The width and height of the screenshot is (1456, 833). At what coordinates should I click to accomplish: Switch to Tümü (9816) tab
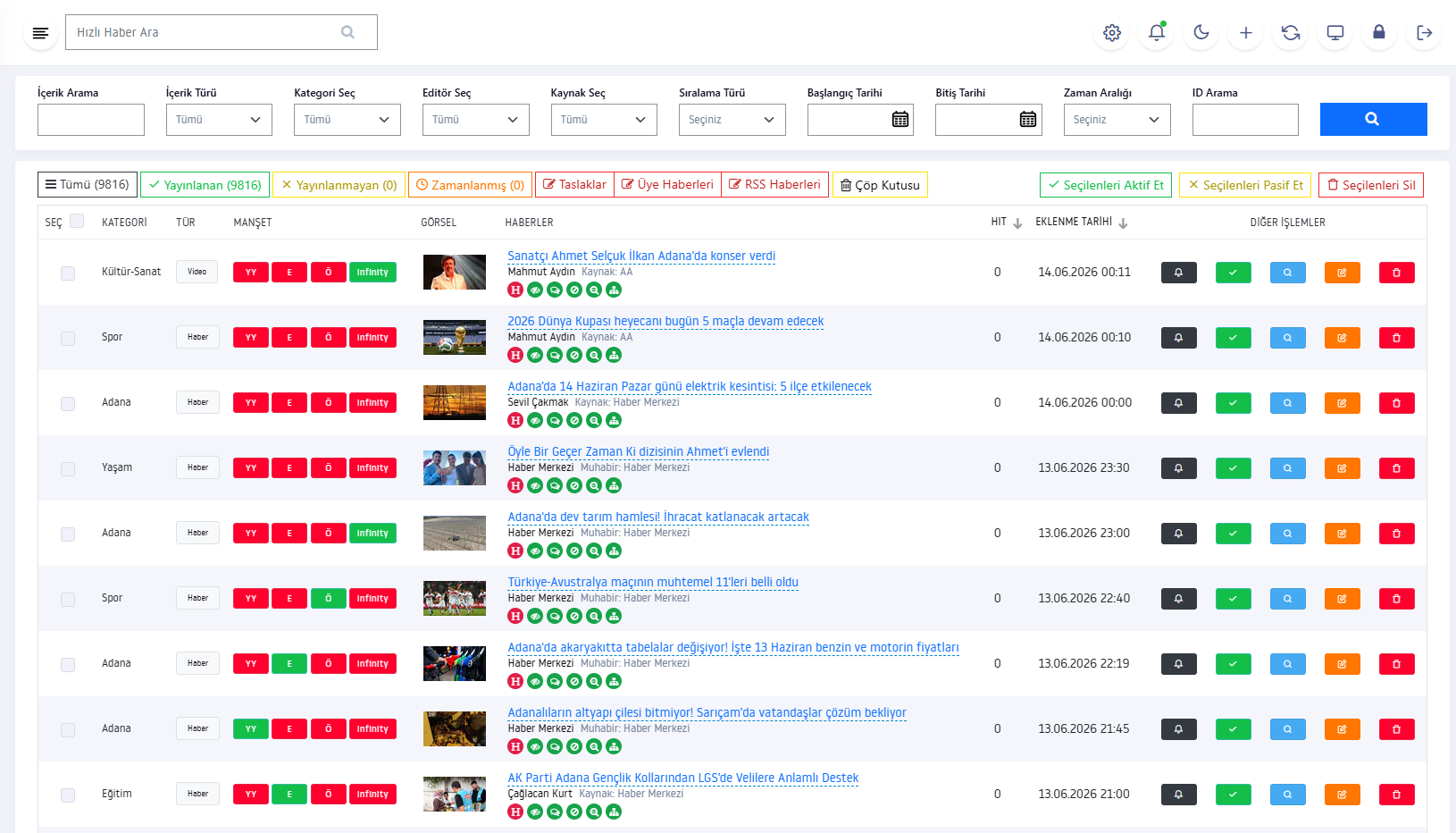(88, 185)
